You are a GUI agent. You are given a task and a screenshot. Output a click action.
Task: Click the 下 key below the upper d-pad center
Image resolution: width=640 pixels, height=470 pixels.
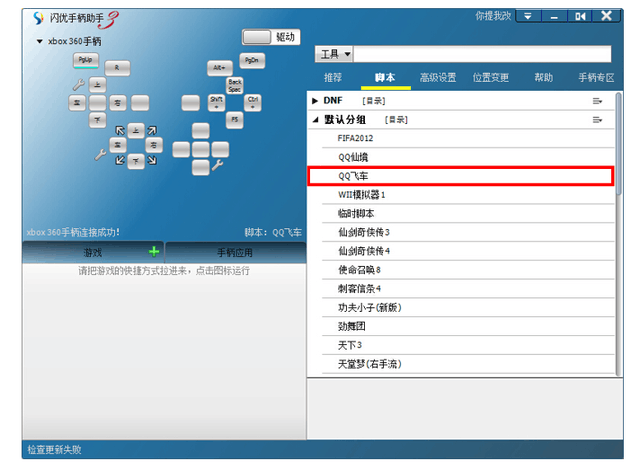click(98, 120)
